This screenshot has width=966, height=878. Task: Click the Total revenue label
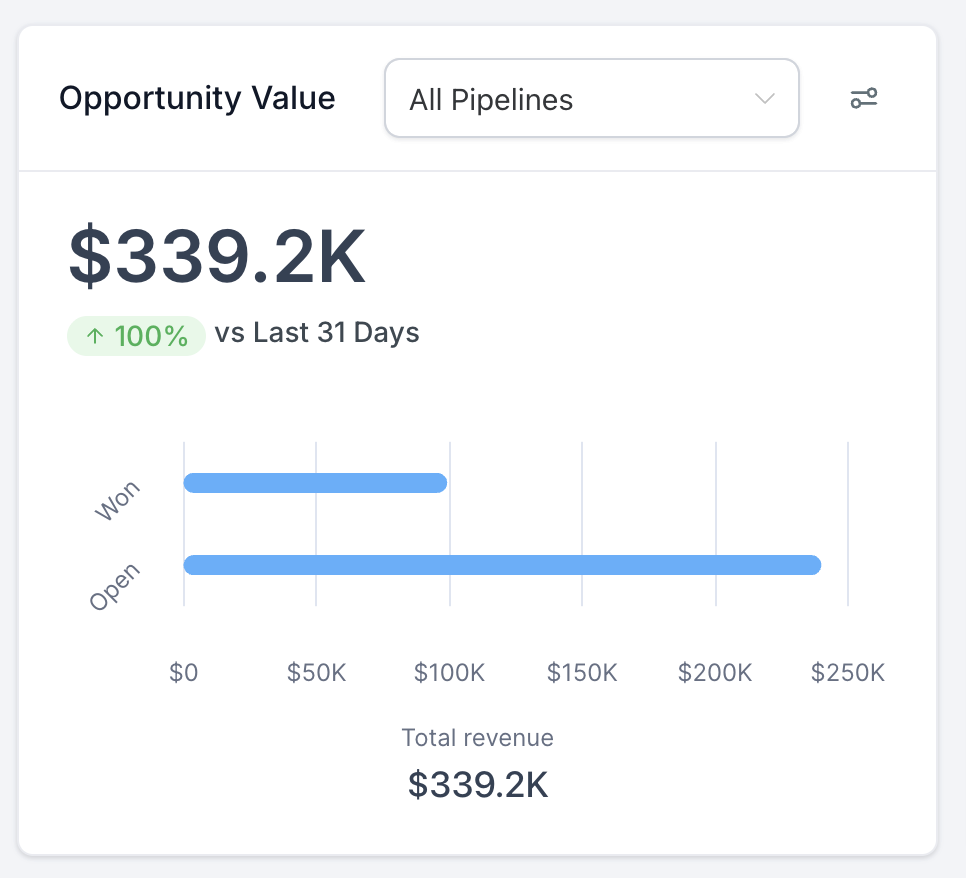tap(477, 738)
